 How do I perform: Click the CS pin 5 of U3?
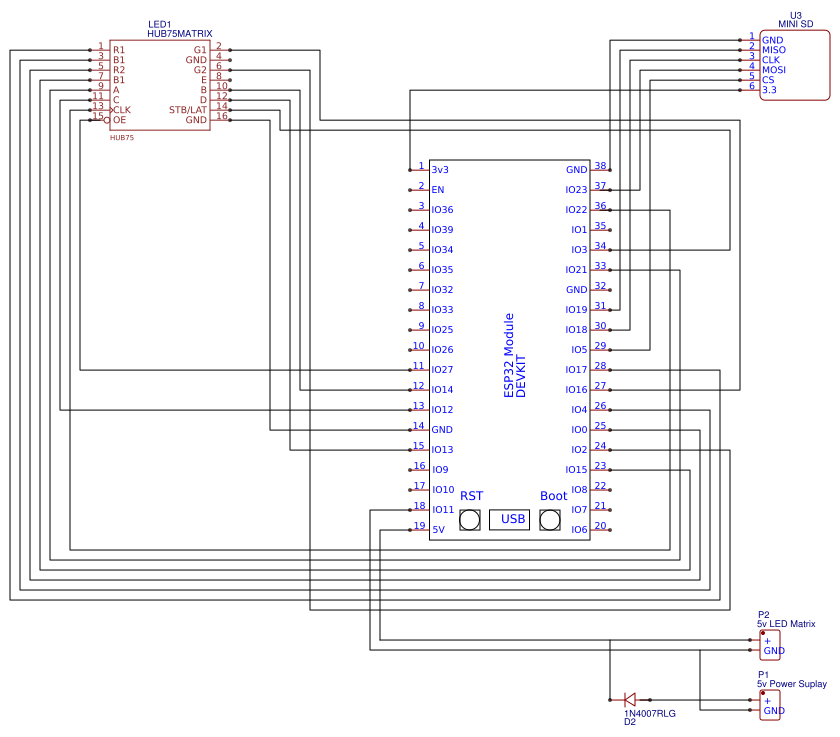pos(770,79)
